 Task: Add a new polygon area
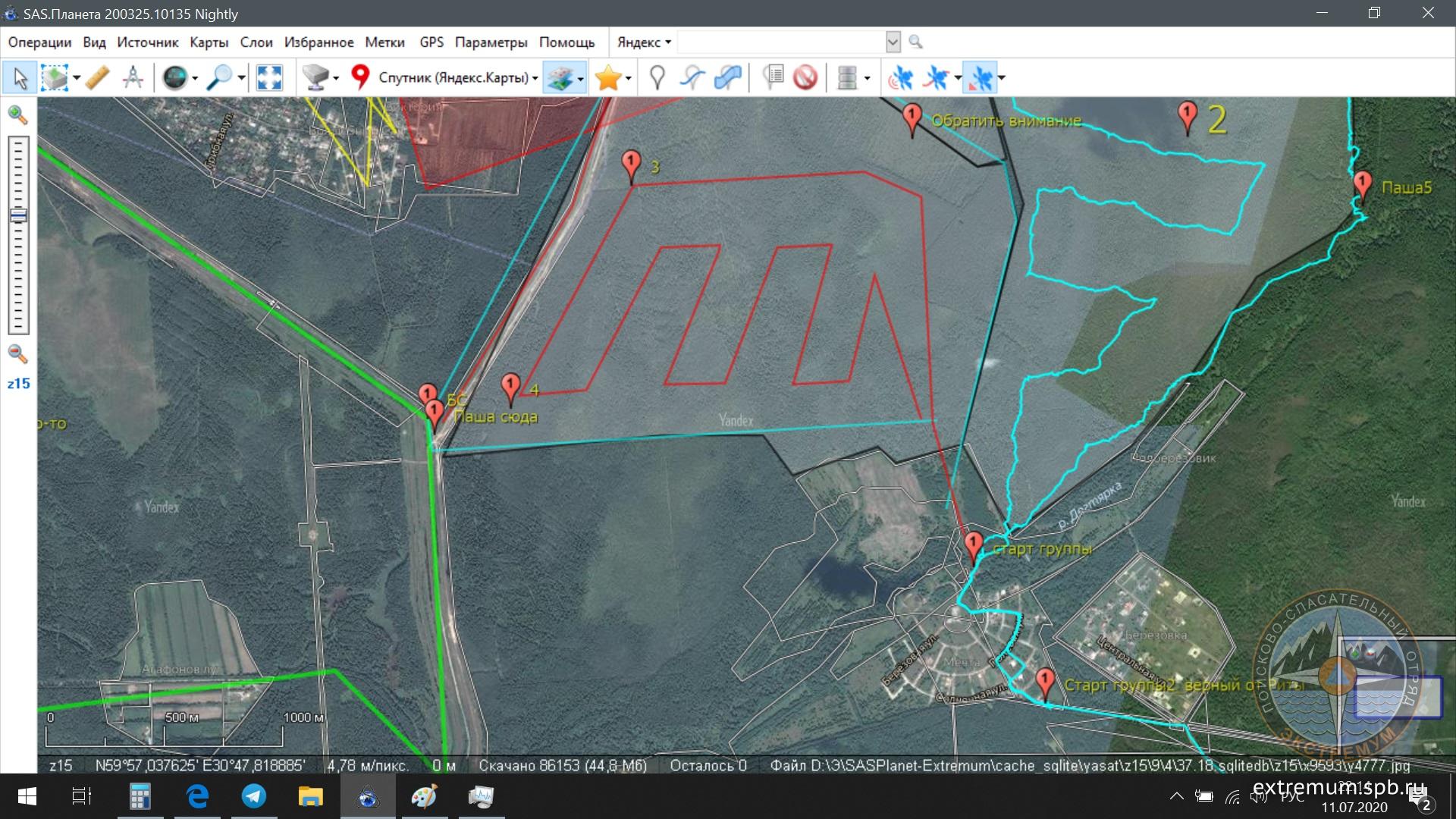pos(727,77)
